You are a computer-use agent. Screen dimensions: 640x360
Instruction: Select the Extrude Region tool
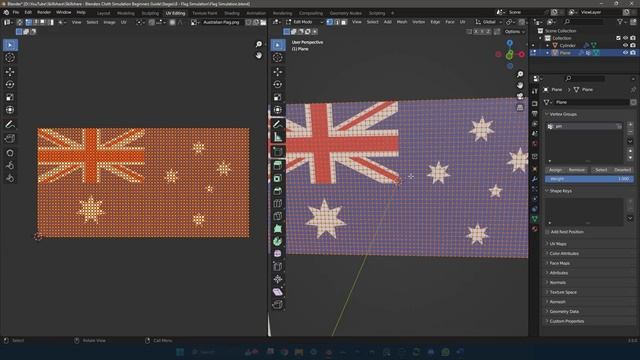pos(278,165)
